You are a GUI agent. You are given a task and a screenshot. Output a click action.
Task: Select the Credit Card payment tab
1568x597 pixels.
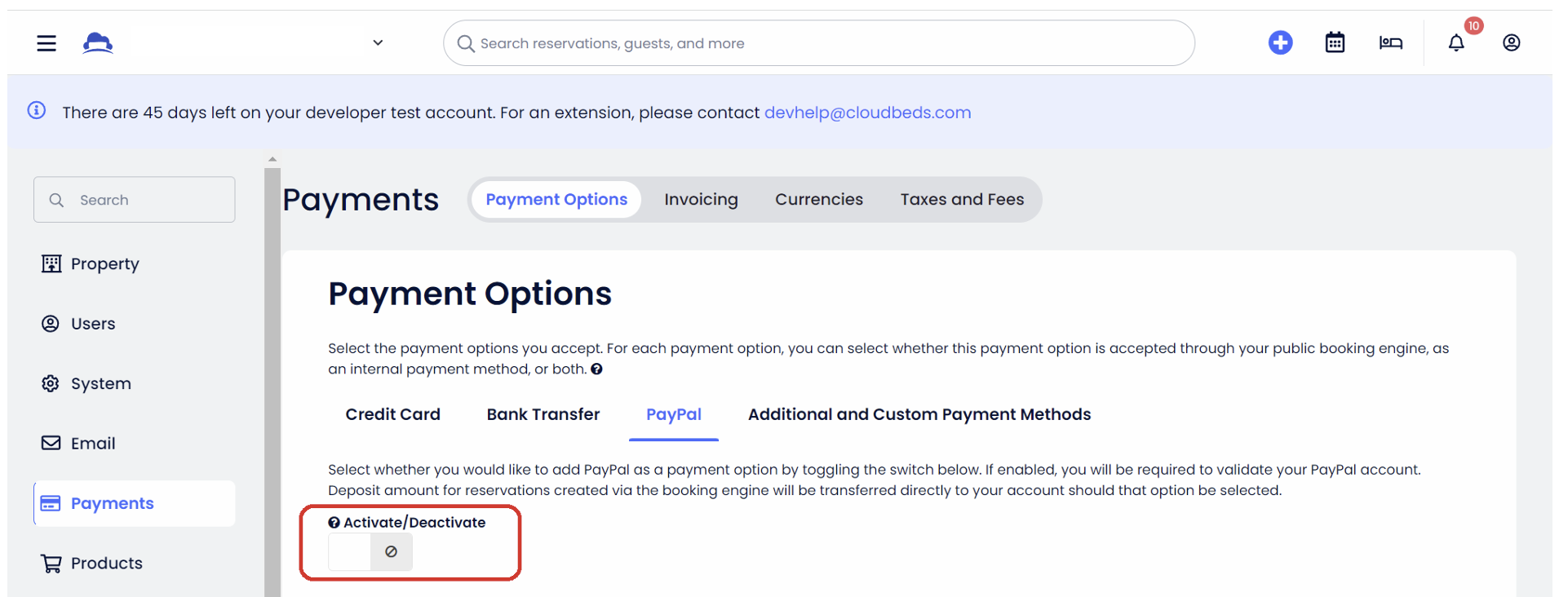click(x=392, y=414)
